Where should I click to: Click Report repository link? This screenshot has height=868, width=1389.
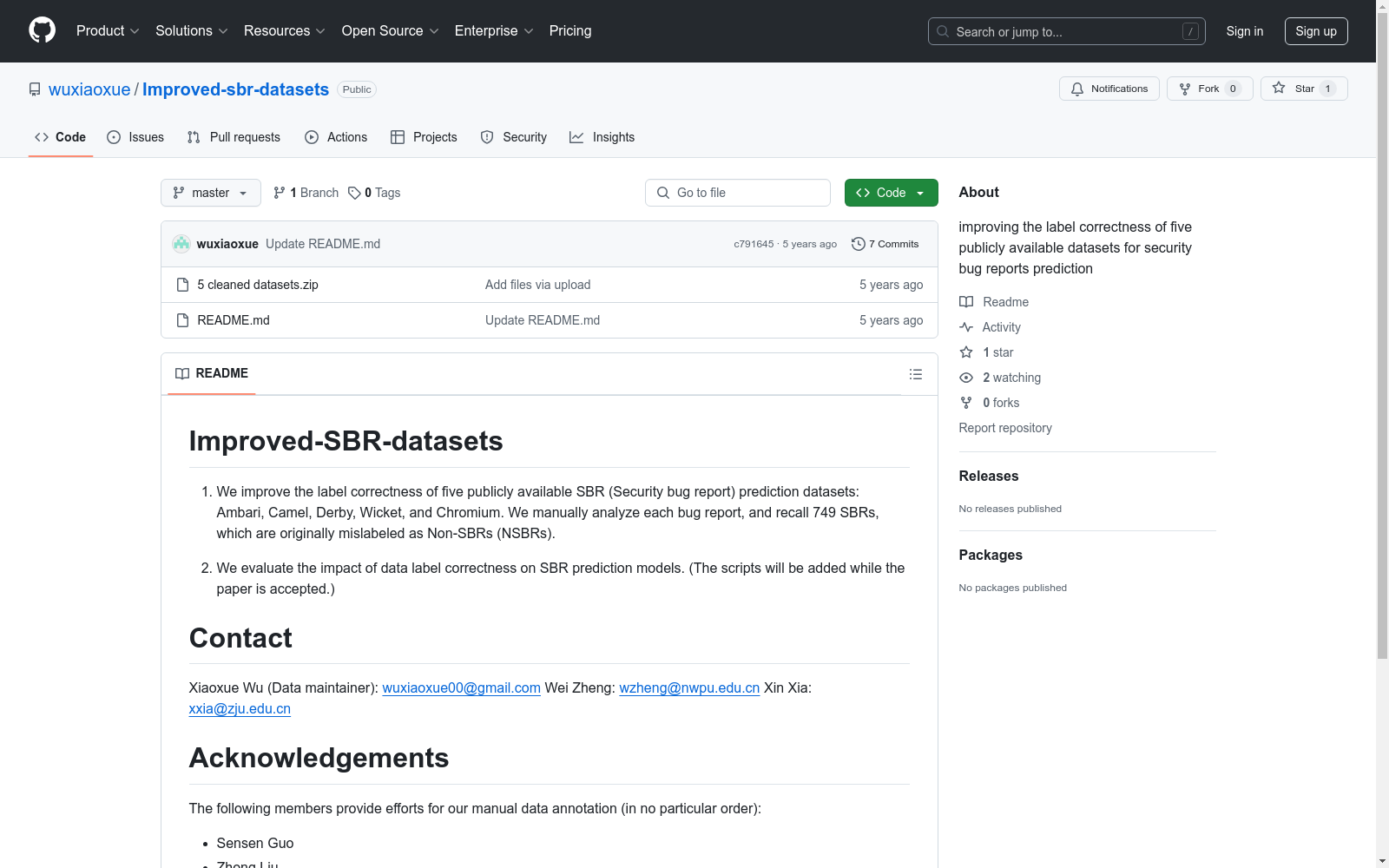(x=1005, y=428)
